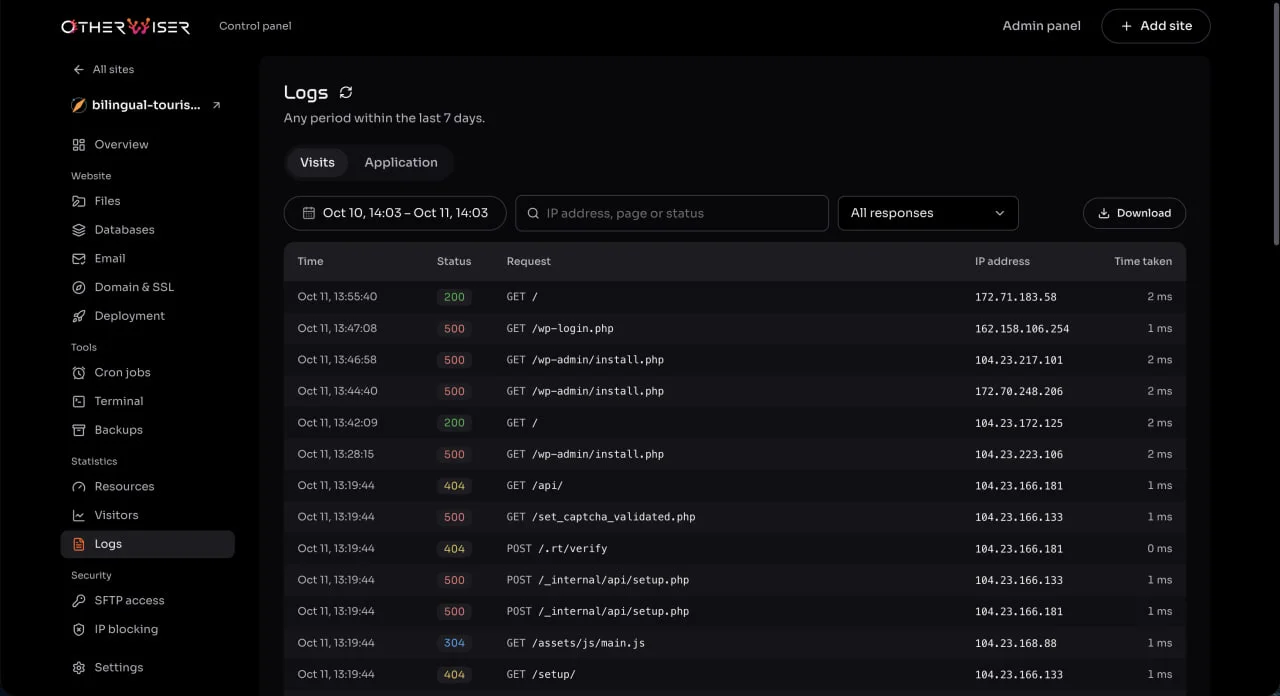The height and width of the screenshot is (696, 1280).
Task: Click GET /setup/ request
Action: point(541,675)
